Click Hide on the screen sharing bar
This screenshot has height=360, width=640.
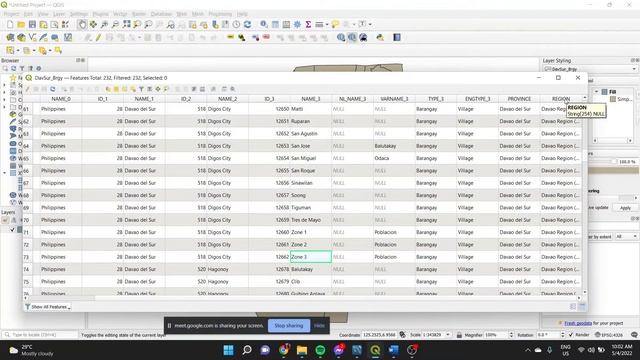point(319,326)
